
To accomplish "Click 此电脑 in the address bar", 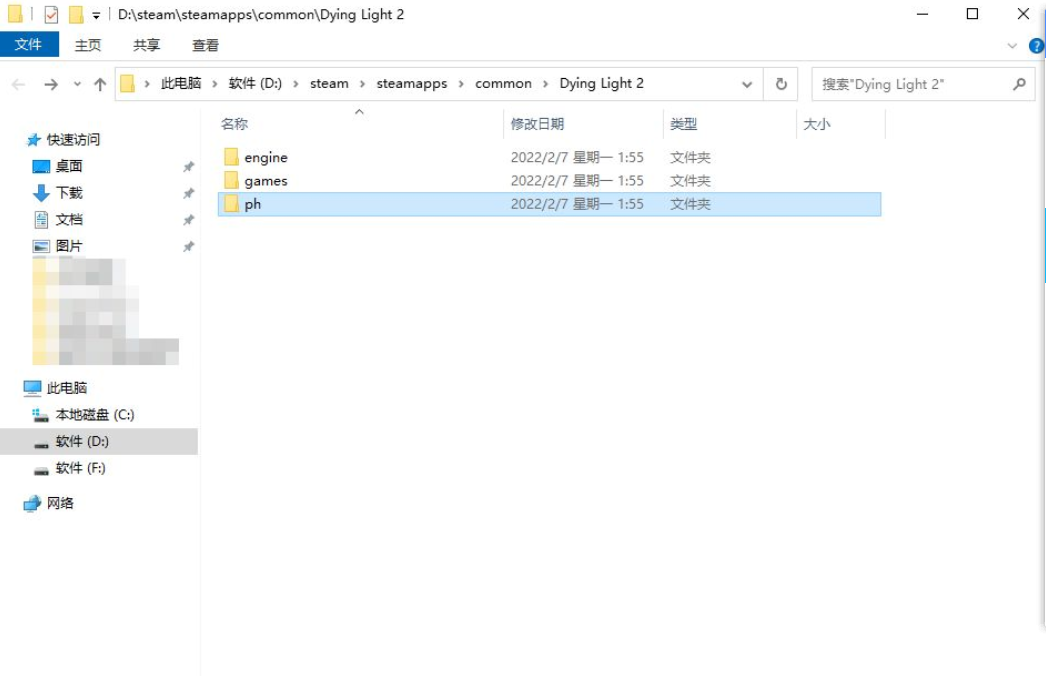I will pyautogui.click(x=181, y=83).
